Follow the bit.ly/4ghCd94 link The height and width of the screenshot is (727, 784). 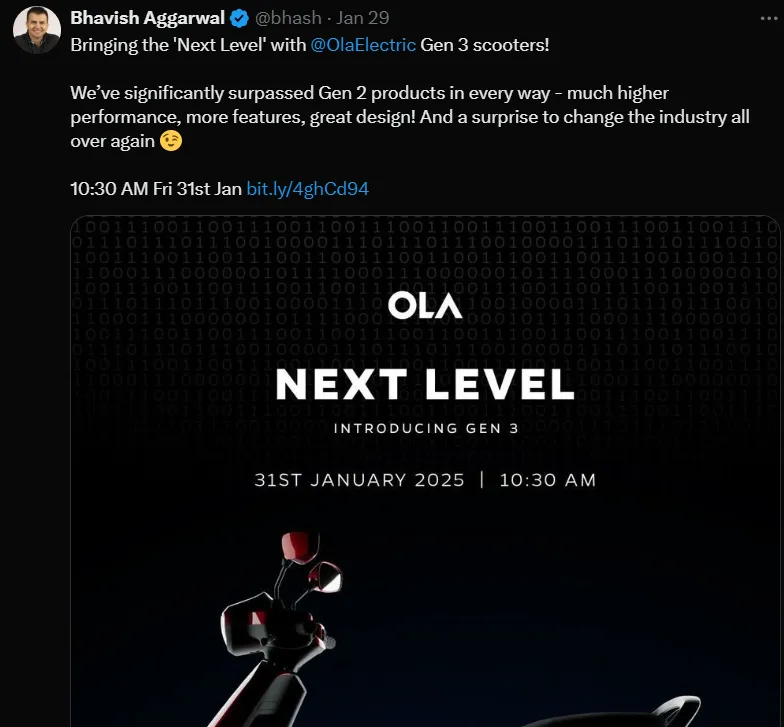tap(308, 189)
